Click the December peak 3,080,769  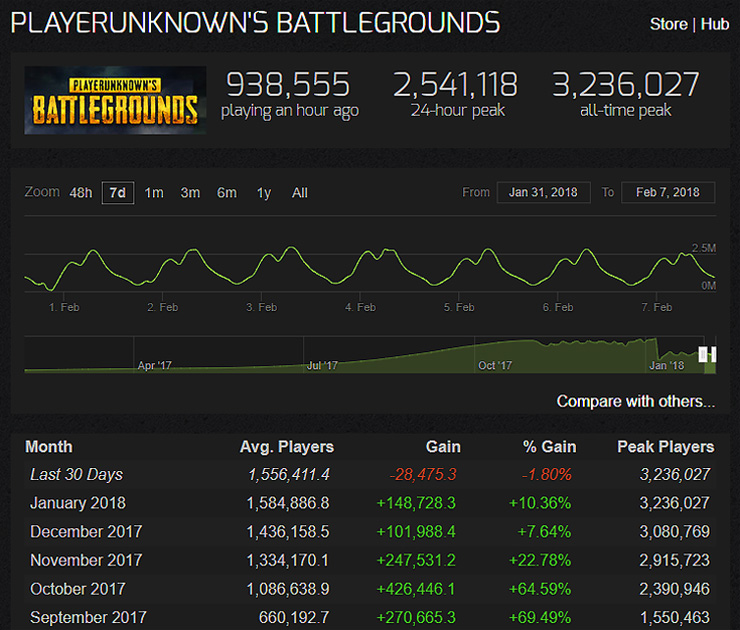[674, 532]
